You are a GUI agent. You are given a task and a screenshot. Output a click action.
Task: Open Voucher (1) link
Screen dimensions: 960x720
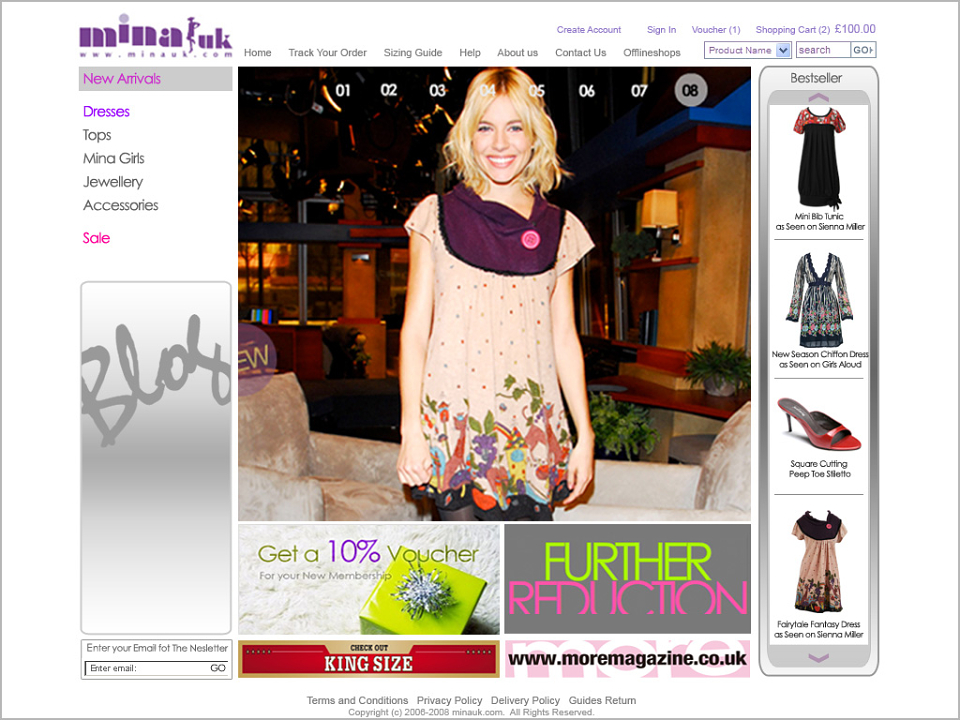pos(716,29)
